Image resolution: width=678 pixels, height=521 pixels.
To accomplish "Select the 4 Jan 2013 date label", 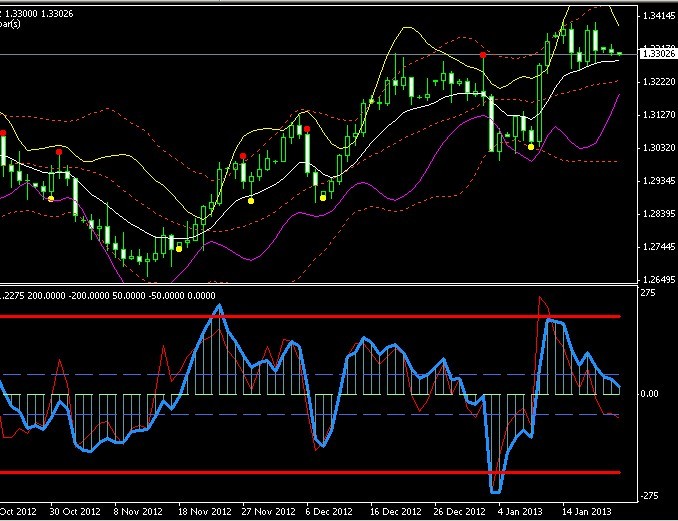I will click(520, 512).
